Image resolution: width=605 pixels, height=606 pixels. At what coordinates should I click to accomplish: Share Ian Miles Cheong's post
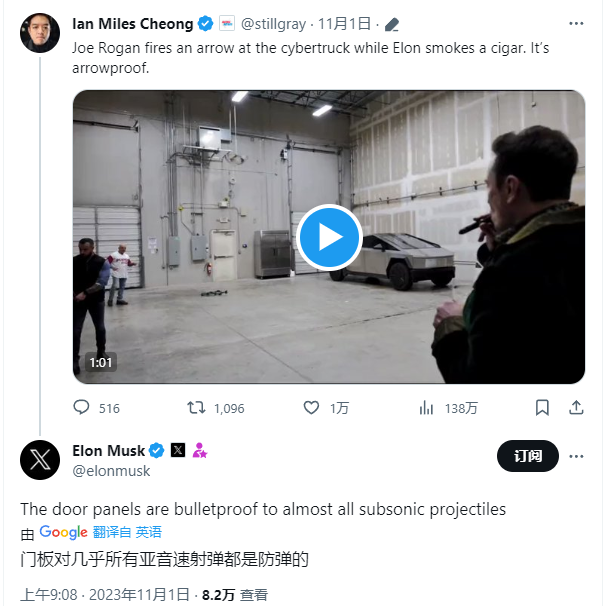[575, 408]
